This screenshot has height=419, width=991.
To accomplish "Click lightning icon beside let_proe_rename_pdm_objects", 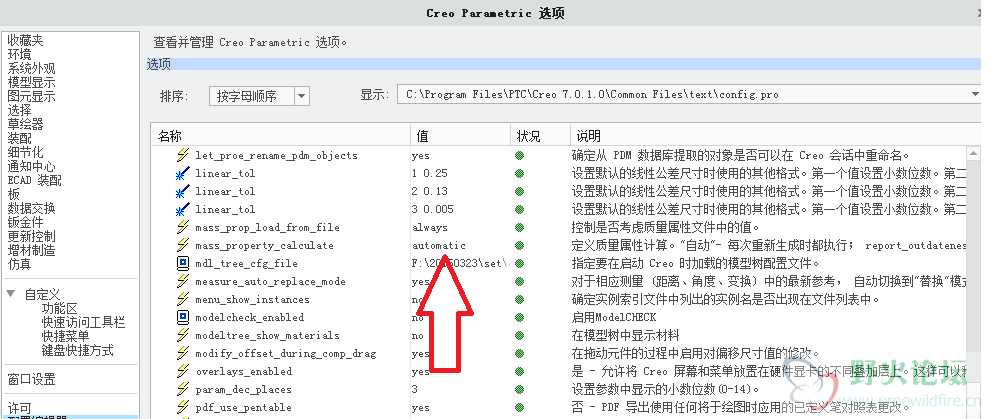I will 183,155.
